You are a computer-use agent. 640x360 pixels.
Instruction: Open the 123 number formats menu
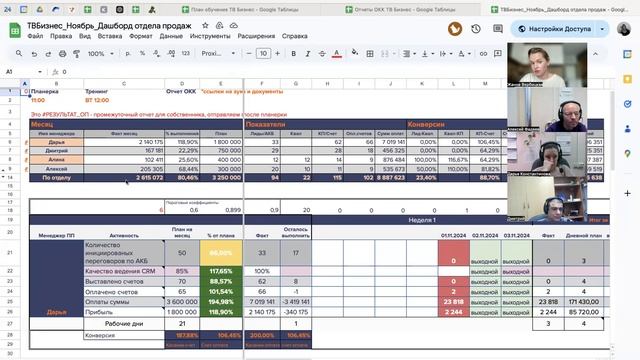(x=186, y=53)
